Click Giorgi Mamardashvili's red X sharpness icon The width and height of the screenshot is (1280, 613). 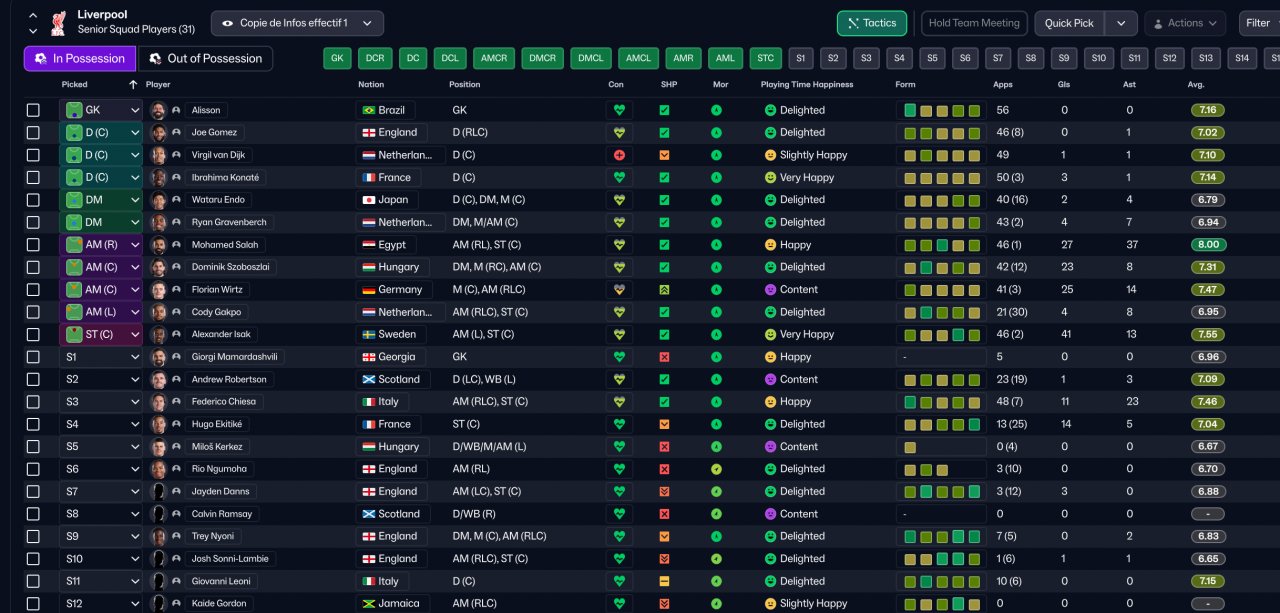664,357
